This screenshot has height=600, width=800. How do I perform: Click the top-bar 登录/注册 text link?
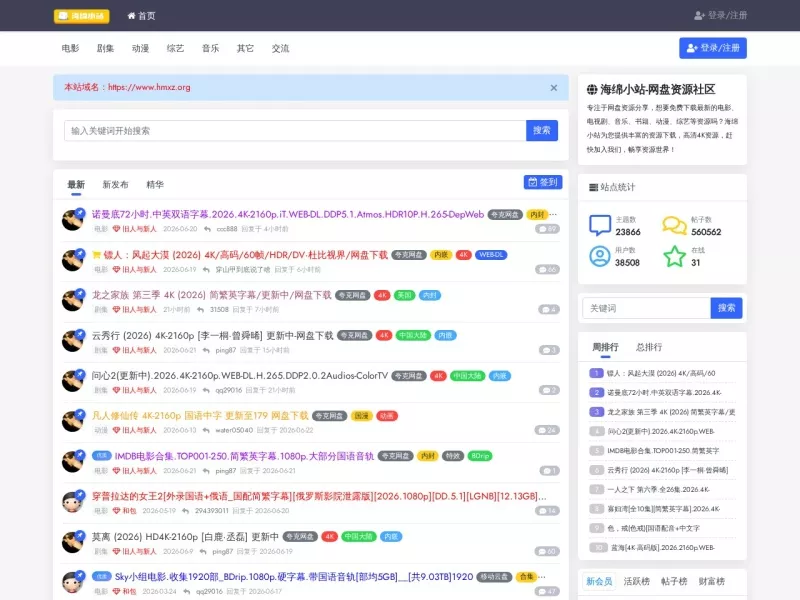(720, 15)
